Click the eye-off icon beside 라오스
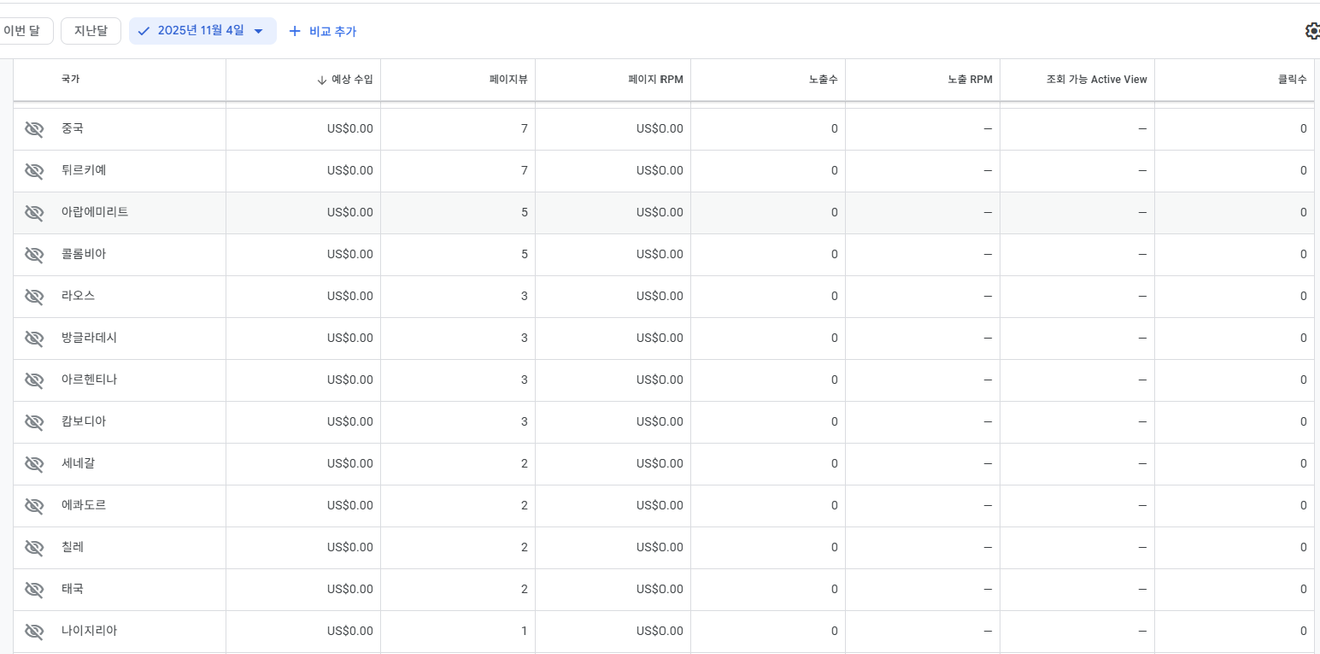Screen dimensions: 1320x654 (34, 297)
